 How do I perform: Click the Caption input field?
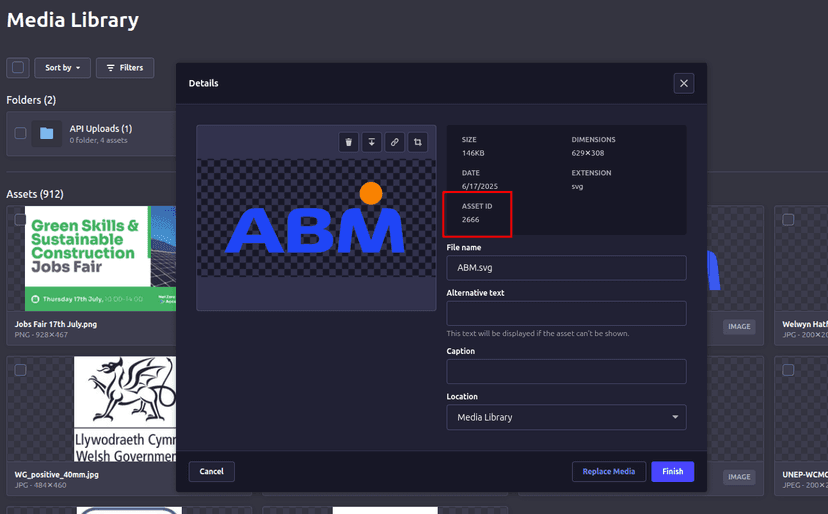click(565, 372)
